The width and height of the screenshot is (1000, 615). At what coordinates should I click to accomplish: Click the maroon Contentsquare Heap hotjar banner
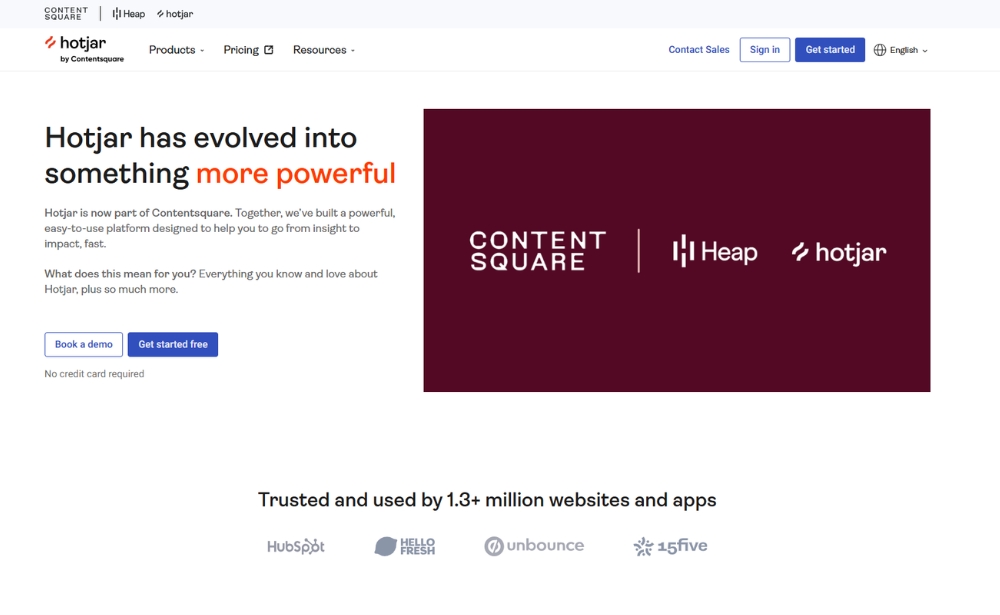677,249
